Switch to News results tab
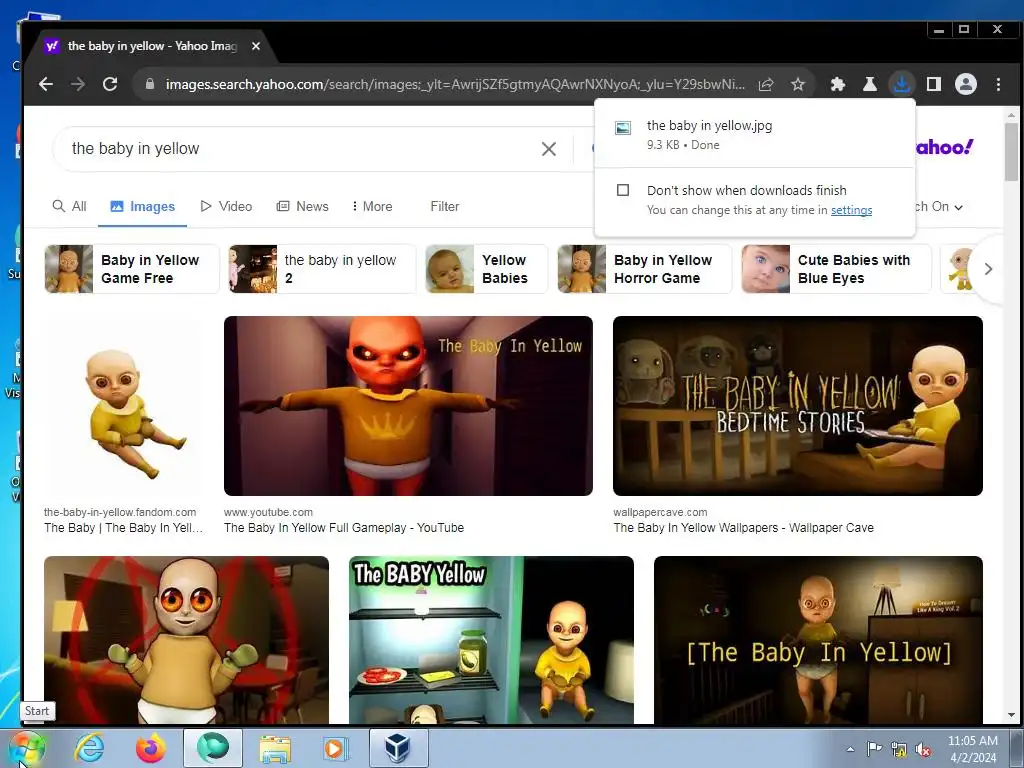 [302, 206]
